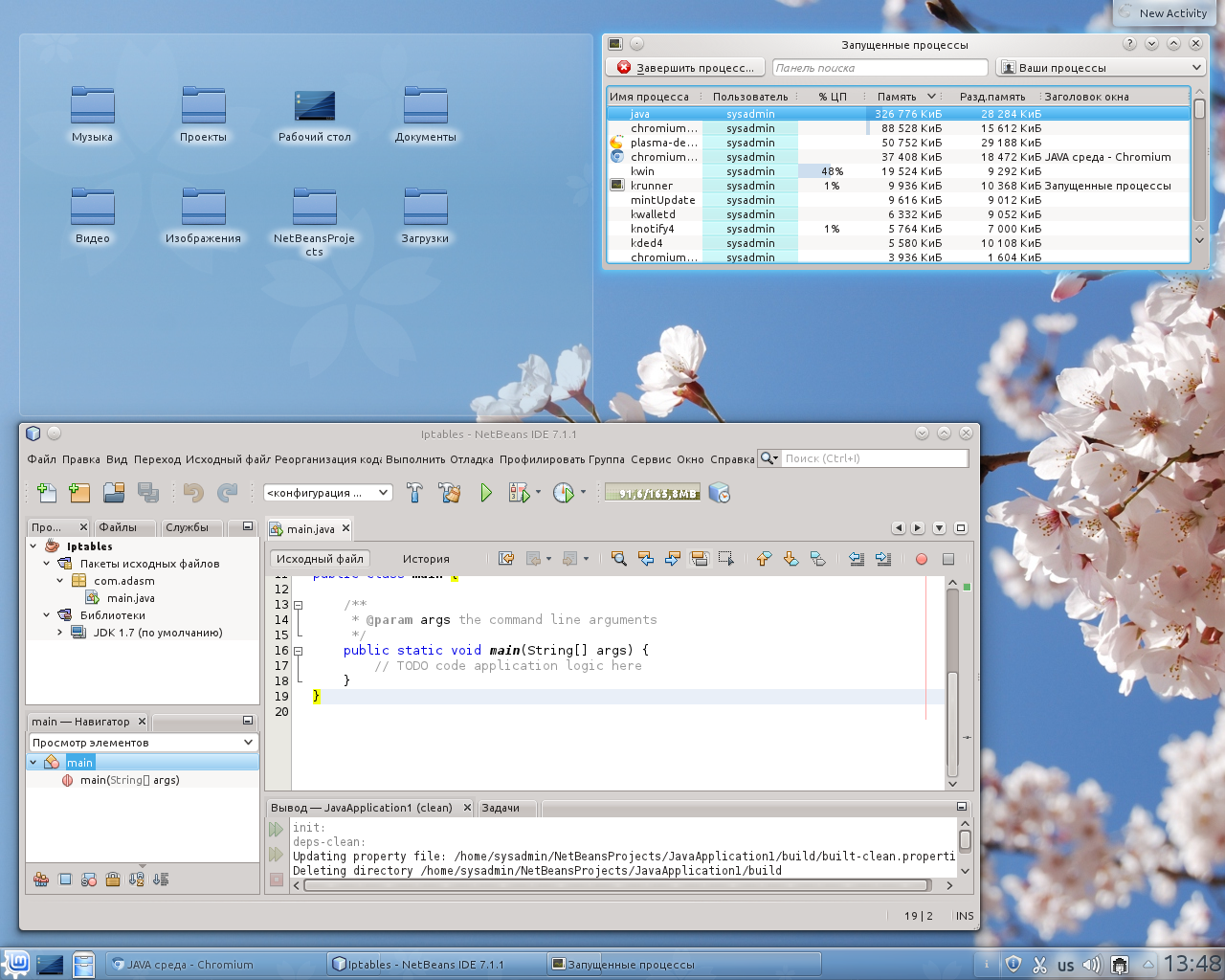Click the "Завершить процесс..." button
Screen dimensions: 1225x980
[x=685, y=68]
